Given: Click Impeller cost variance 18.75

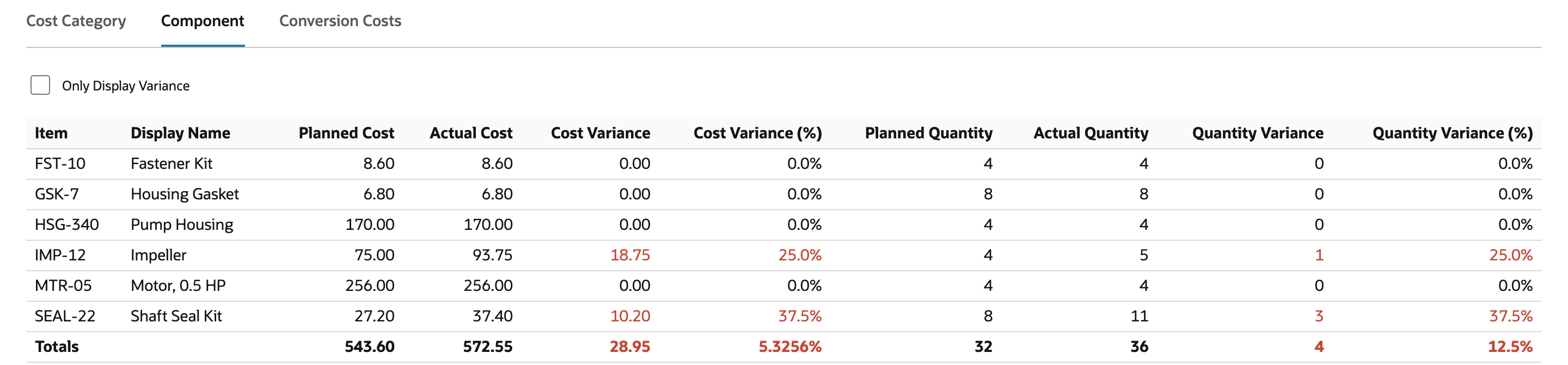Looking at the screenshot, I should click(x=630, y=255).
